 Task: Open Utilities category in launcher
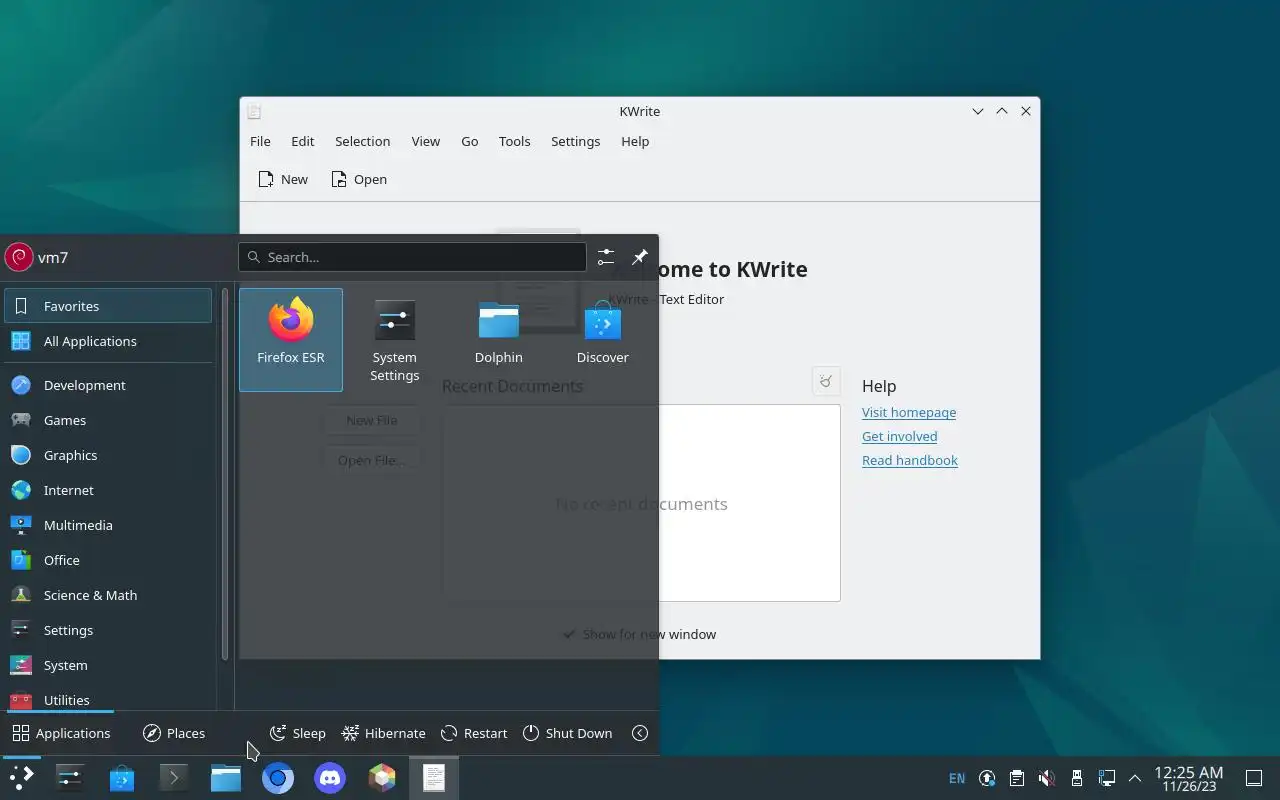coord(108,698)
